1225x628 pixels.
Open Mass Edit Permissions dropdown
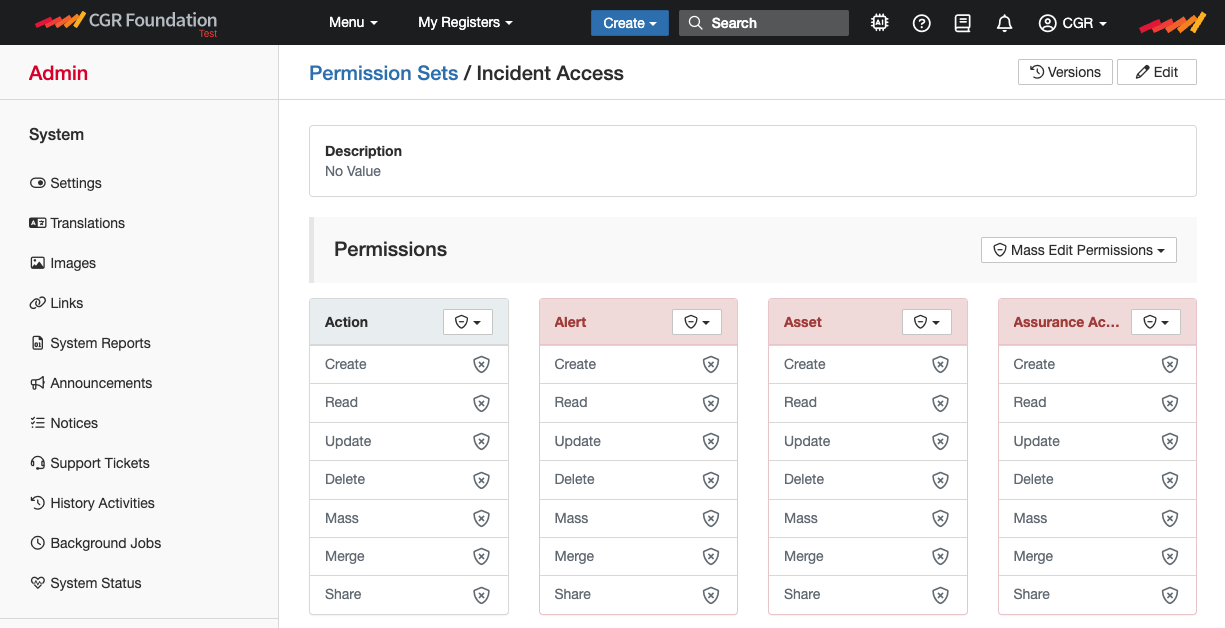coord(1079,250)
